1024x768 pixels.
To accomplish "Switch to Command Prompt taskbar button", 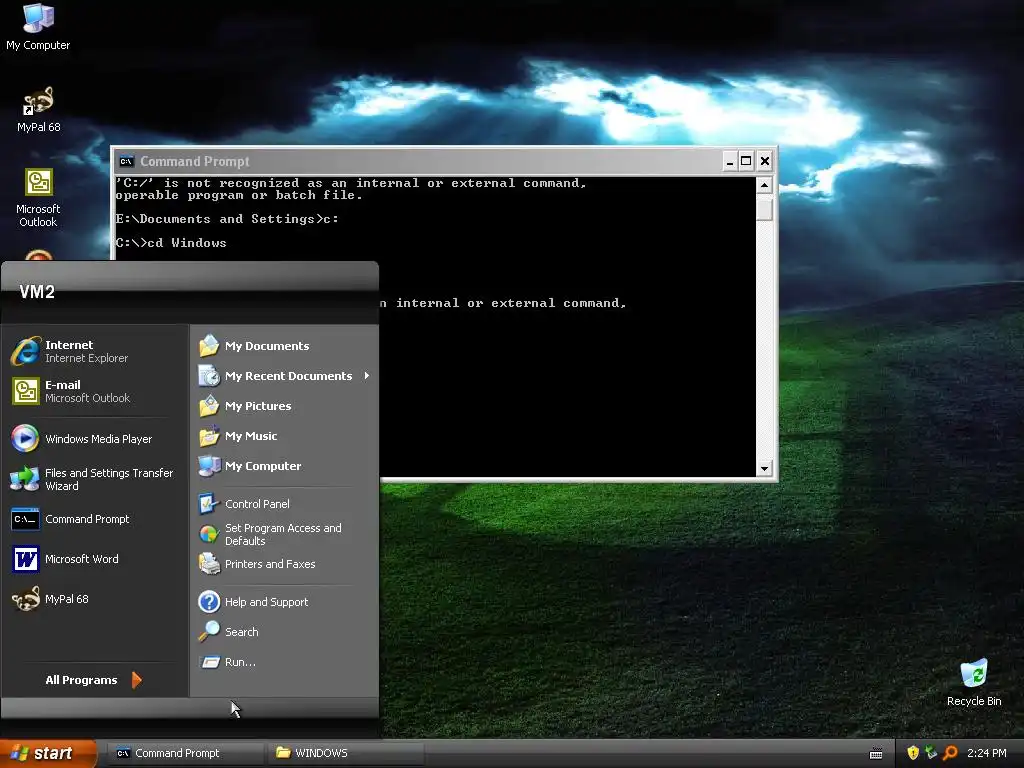I will click(x=185, y=753).
